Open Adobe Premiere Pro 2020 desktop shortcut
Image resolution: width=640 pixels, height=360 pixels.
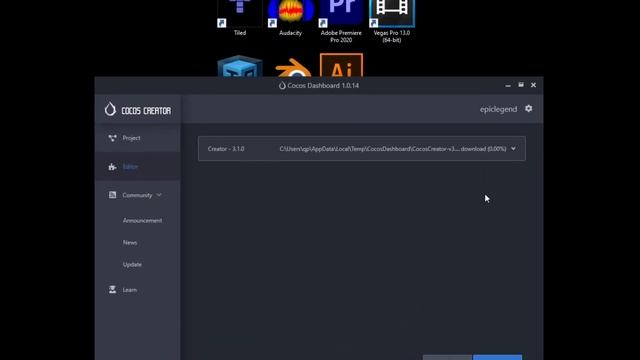coord(341,21)
